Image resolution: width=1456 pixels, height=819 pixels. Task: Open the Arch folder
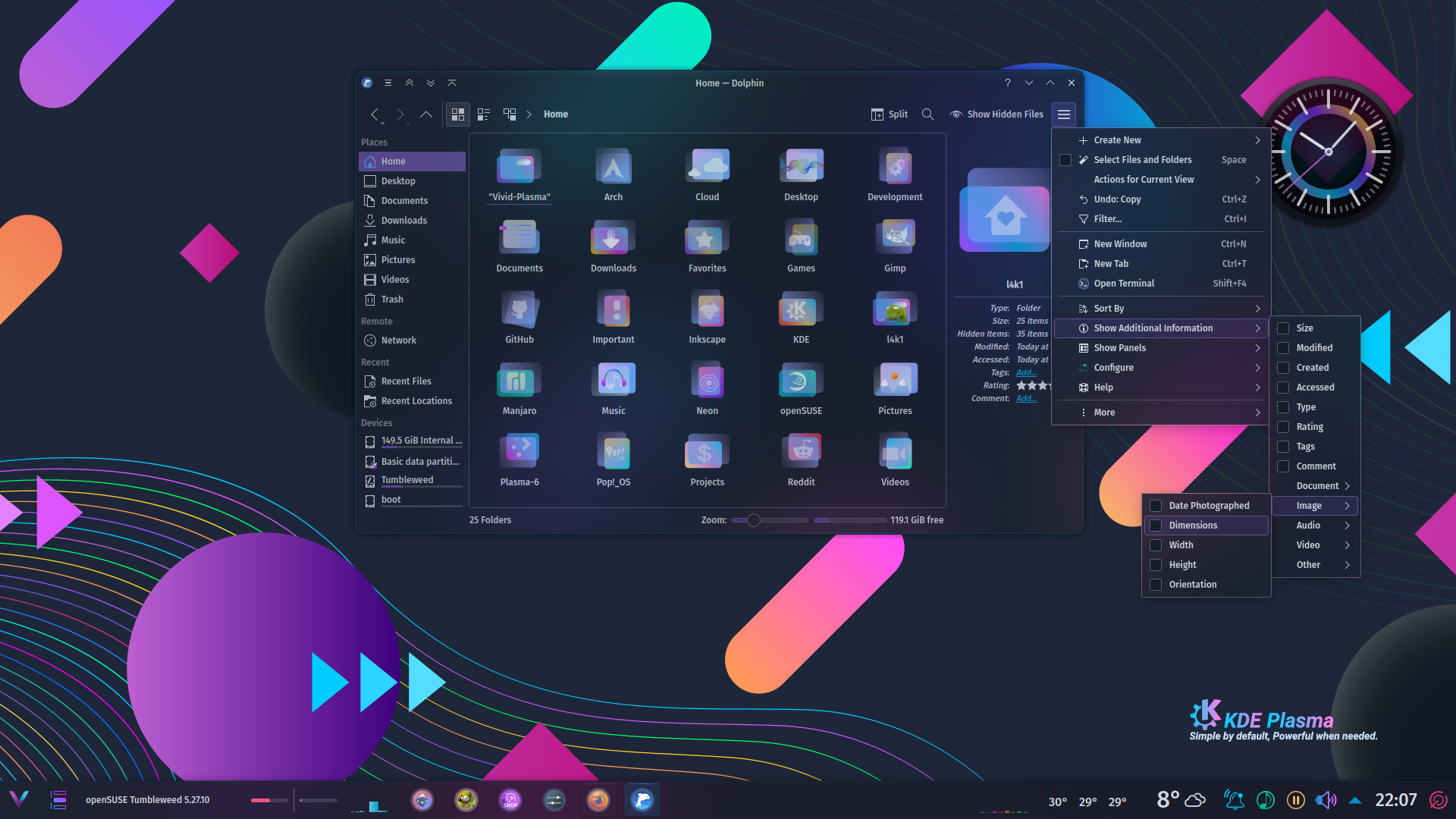[613, 176]
